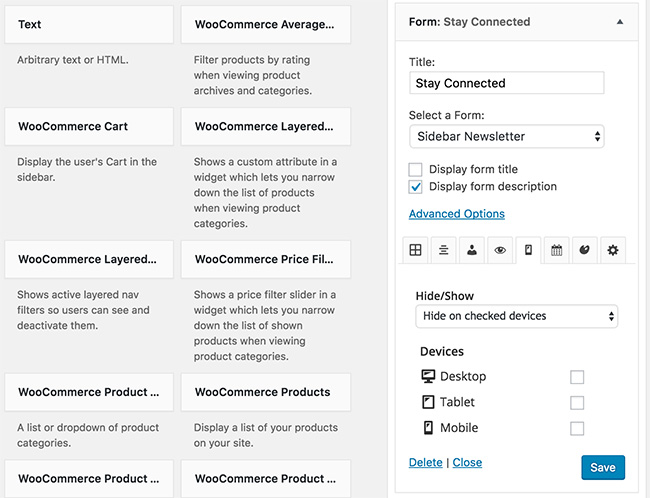Image resolution: width=650 pixels, height=498 pixels.
Task: Open the settings gear tab icon
Action: click(x=613, y=250)
